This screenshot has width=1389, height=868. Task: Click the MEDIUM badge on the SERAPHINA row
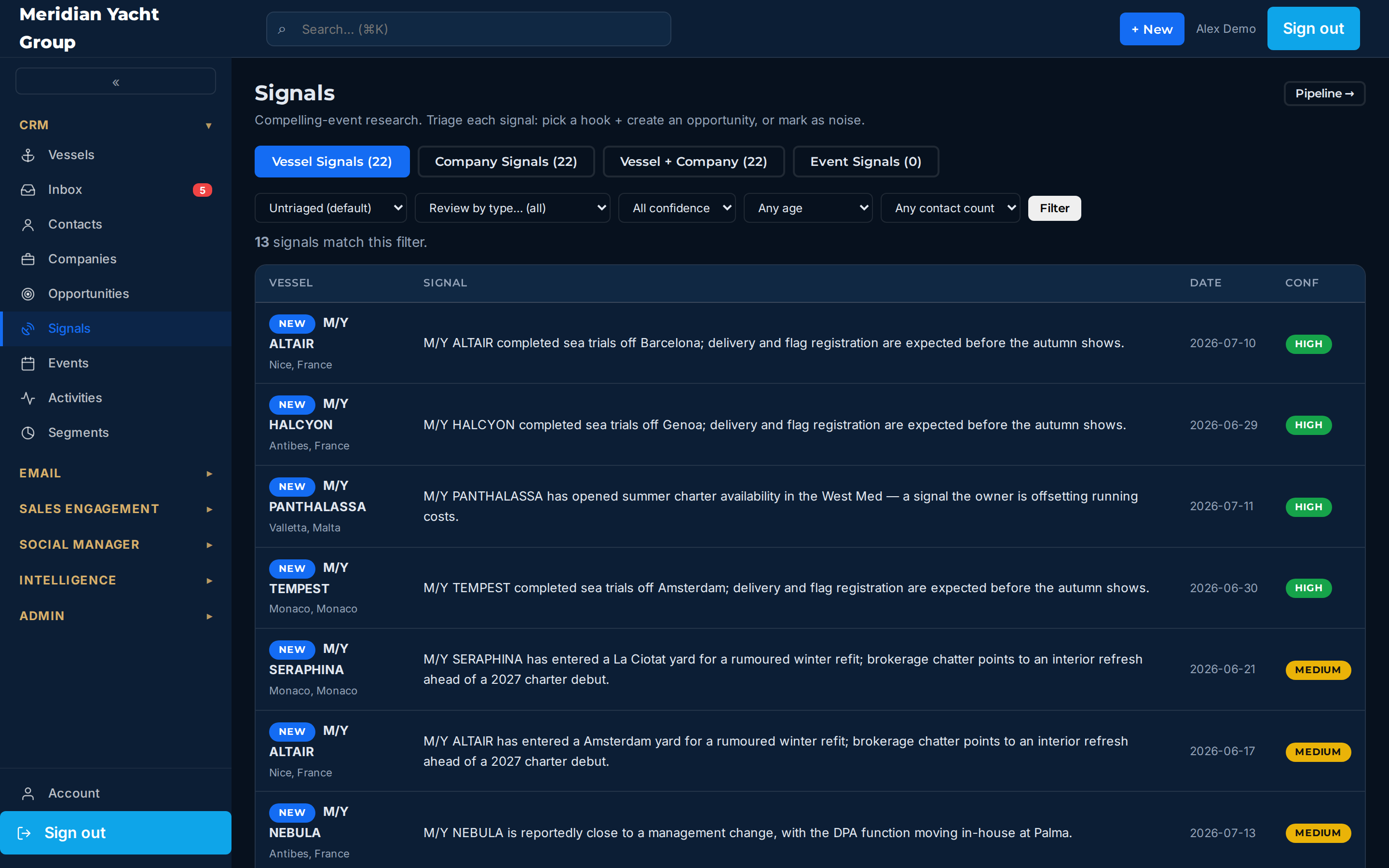(x=1318, y=670)
